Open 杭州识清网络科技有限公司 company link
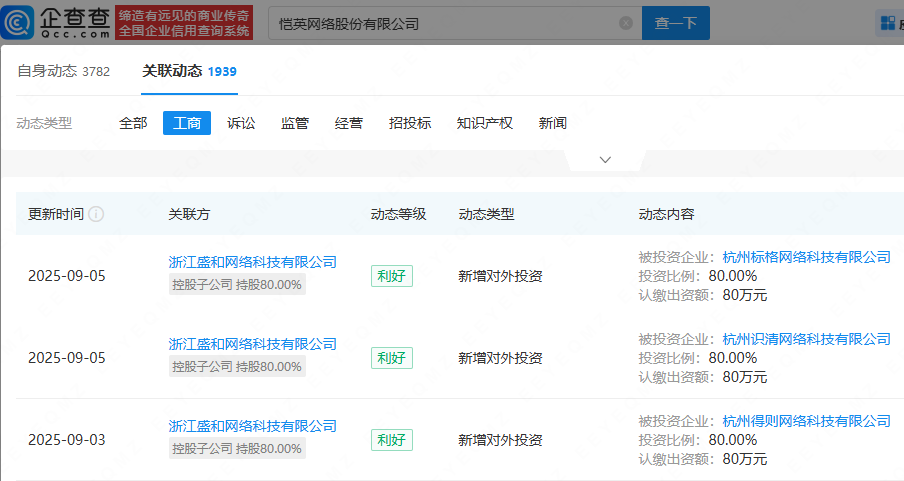The image size is (904, 481). pyautogui.click(x=806, y=339)
